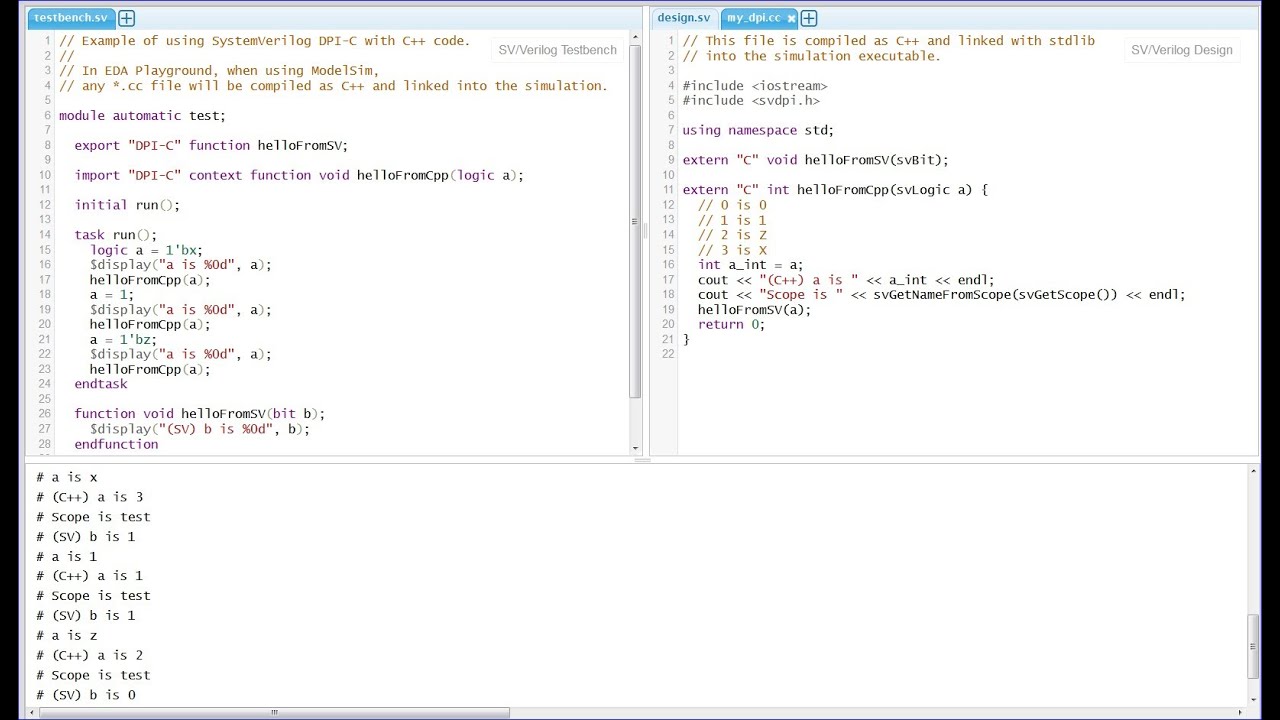The width and height of the screenshot is (1280, 720).
Task: Click the cout "(C++) a is " line
Action: (x=846, y=280)
